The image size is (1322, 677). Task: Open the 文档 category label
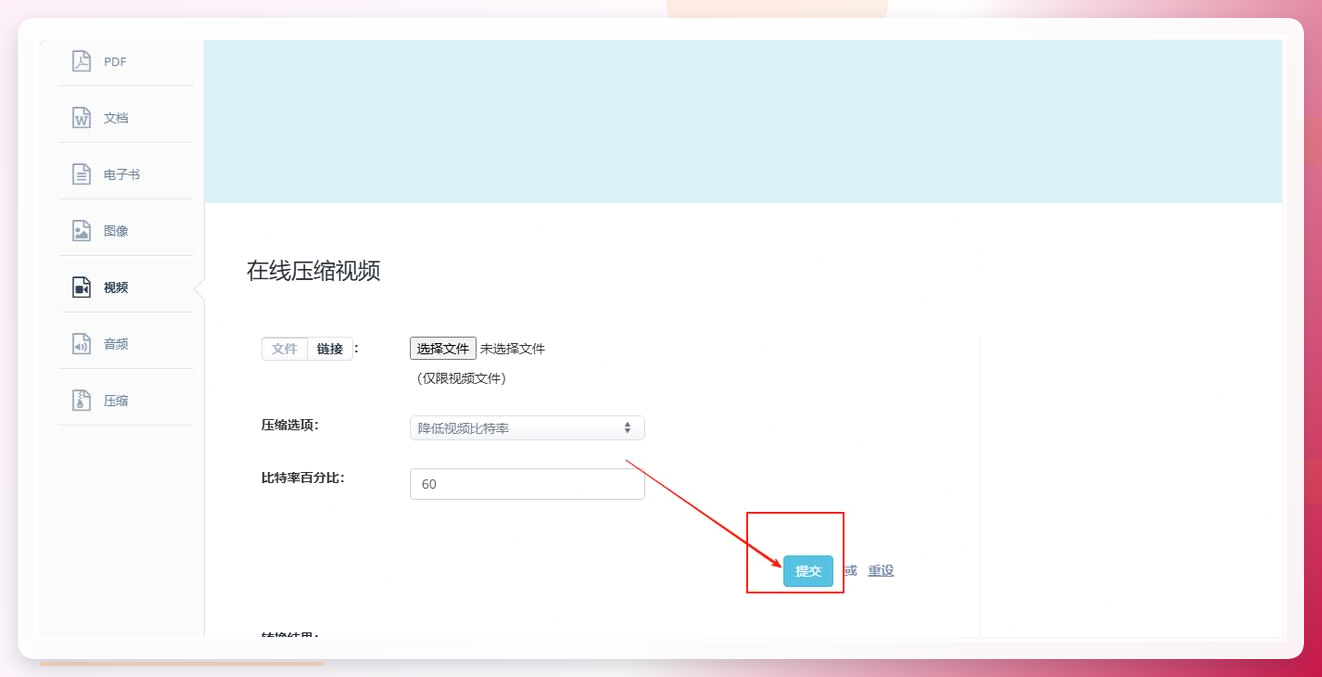click(116, 118)
